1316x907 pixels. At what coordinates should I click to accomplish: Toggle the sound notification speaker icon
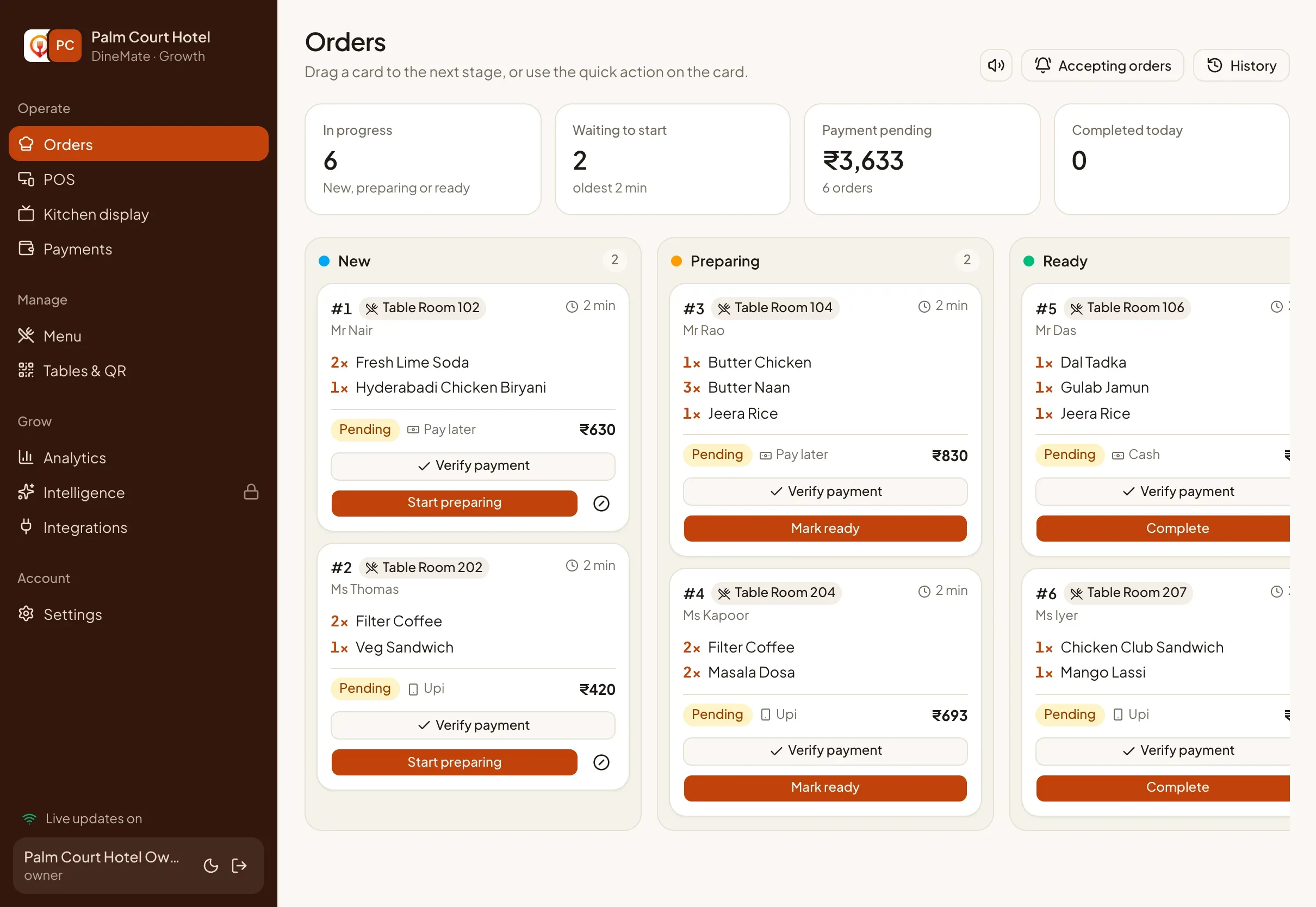[x=996, y=65]
